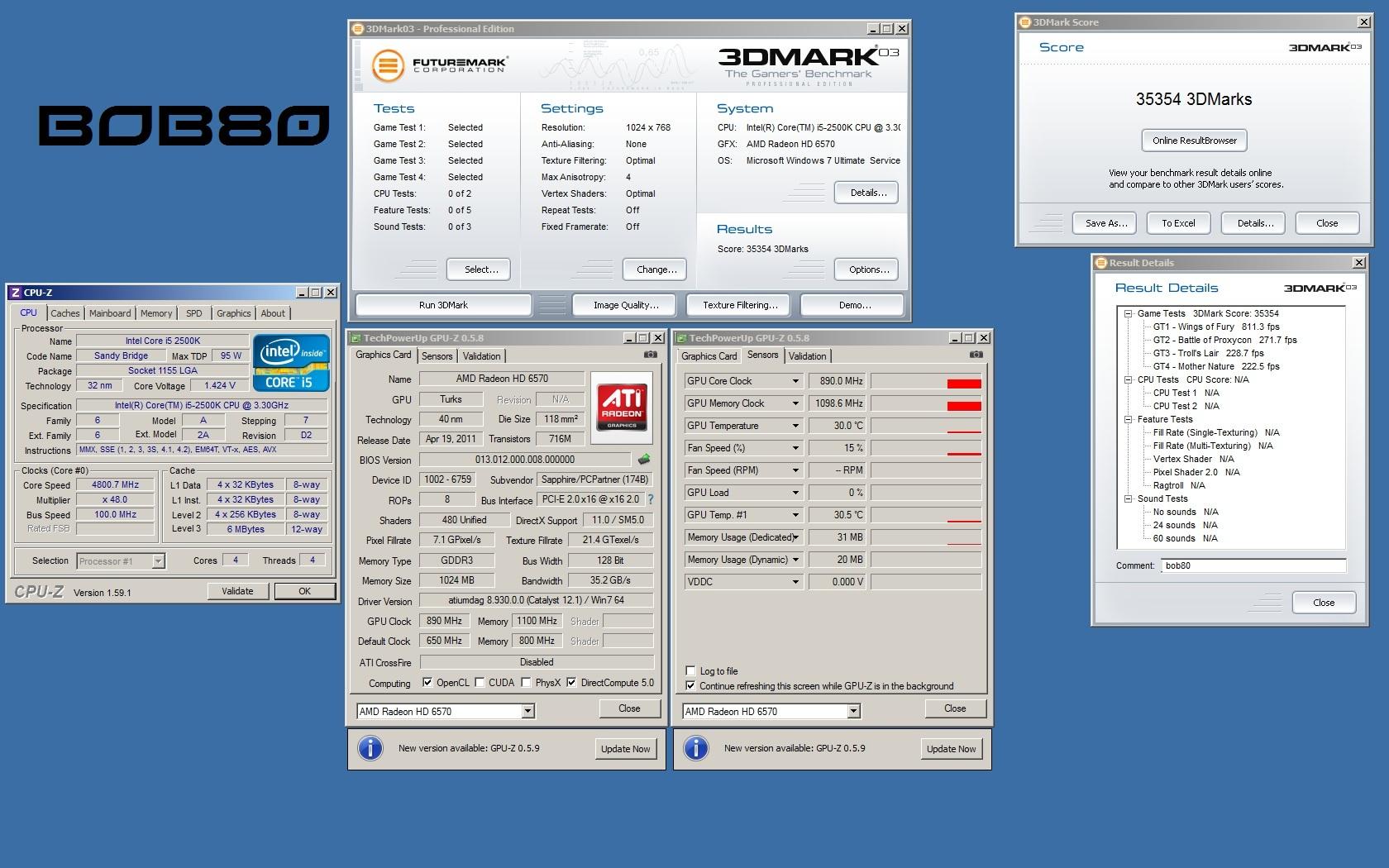Image resolution: width=1389 pixels, height=868 pixels.
Task: Click the To Excel button
Action: (x=1178, y=223)
